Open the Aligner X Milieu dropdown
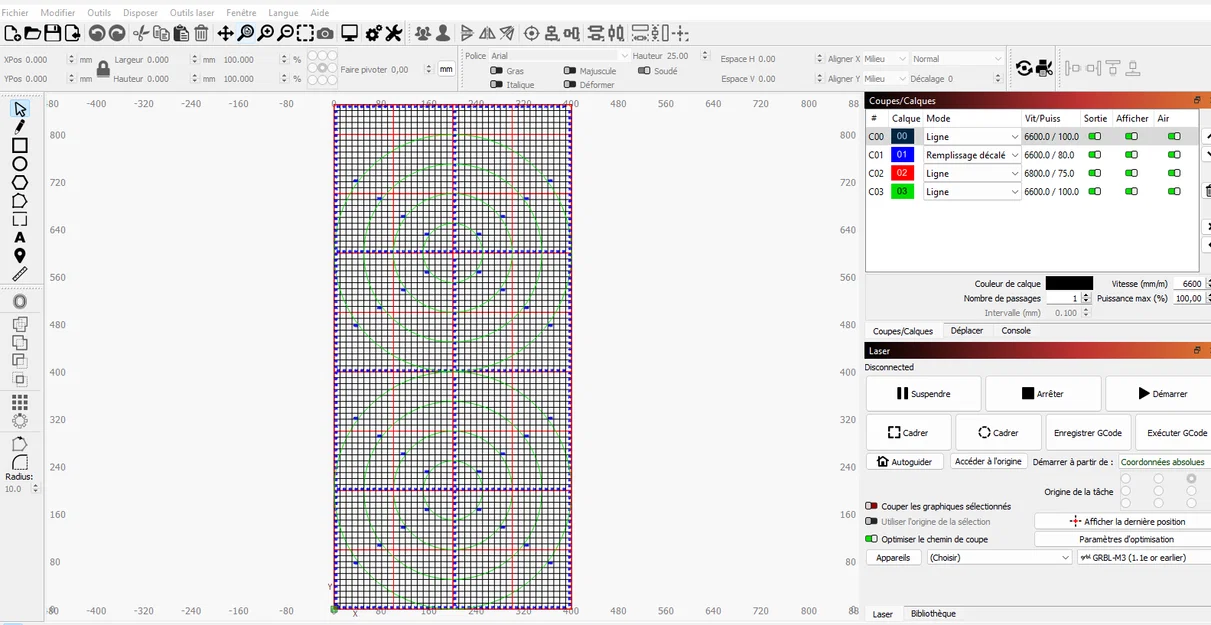The height and width of the screenshot is (625, 1211). click(885, 59)
